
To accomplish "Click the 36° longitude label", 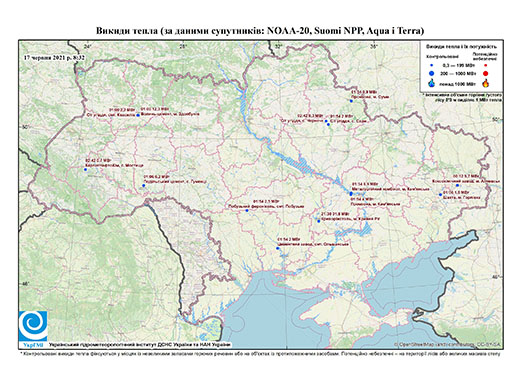I will click(374, 46).
